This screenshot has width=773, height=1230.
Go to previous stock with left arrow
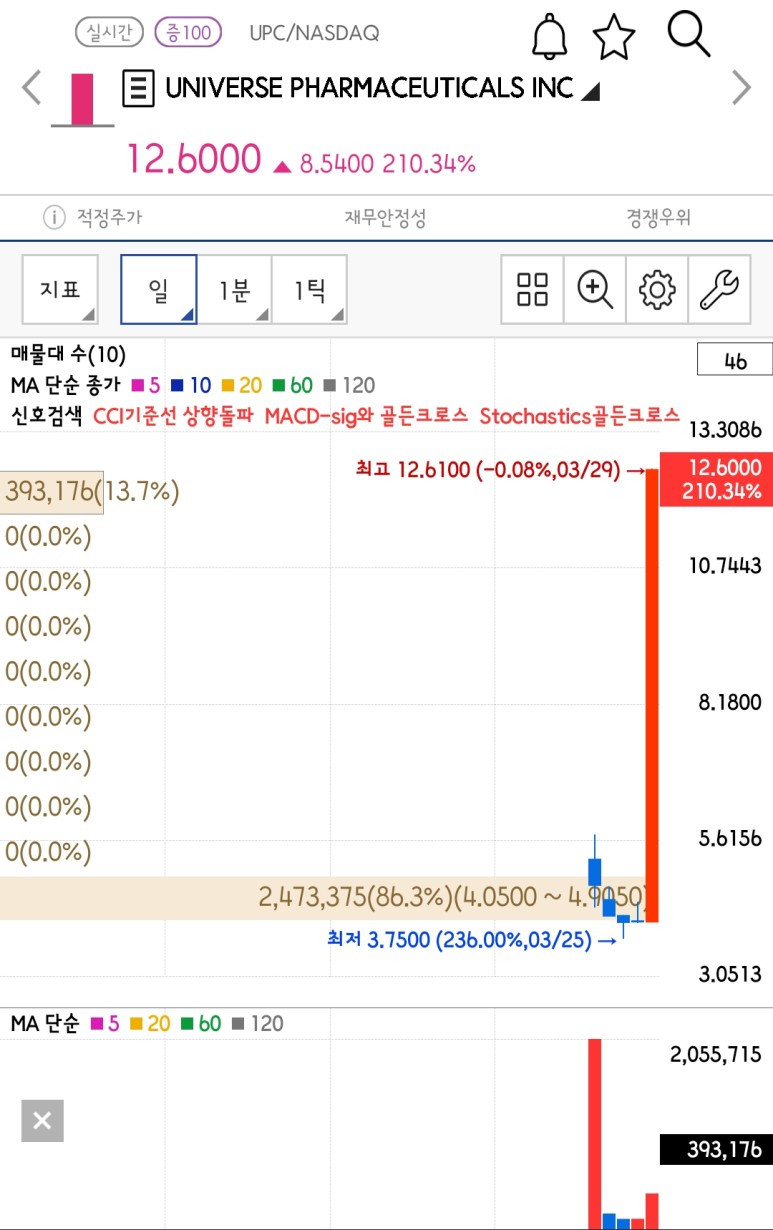click(31, 88)
